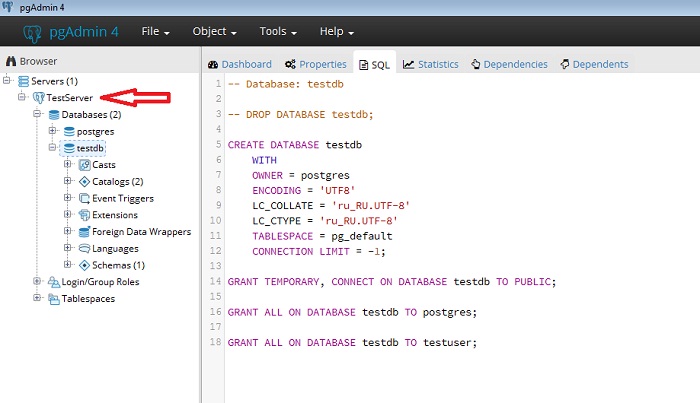Click the Casts node icon
The width and height of the screenshot is (700, 403).
pyautogui.click(x=84, y=165)
